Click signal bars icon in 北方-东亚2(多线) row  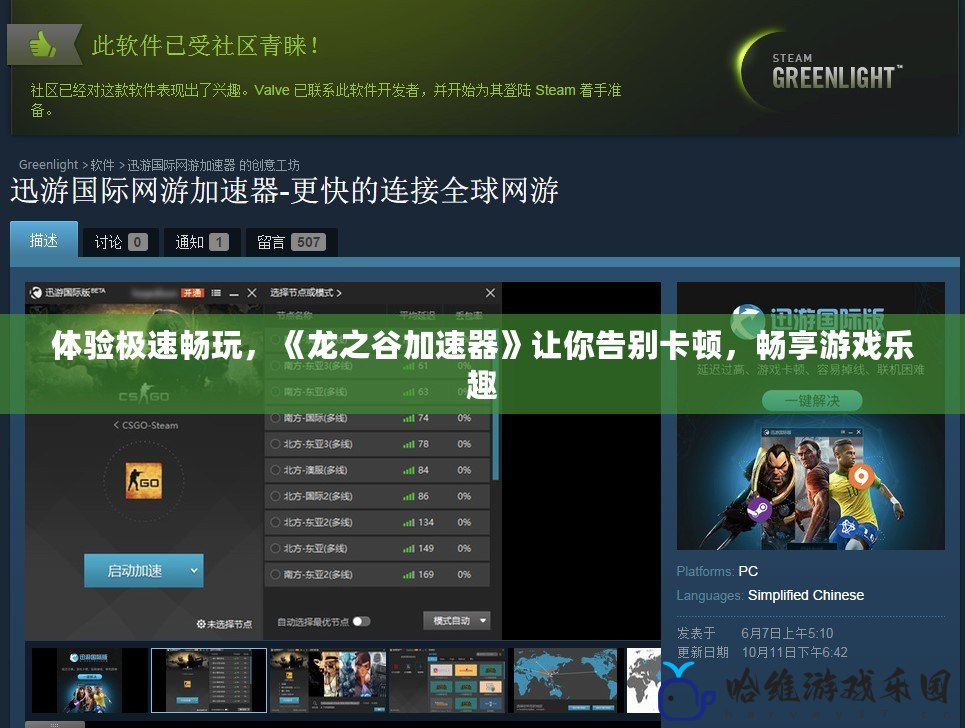pos(408,522)
